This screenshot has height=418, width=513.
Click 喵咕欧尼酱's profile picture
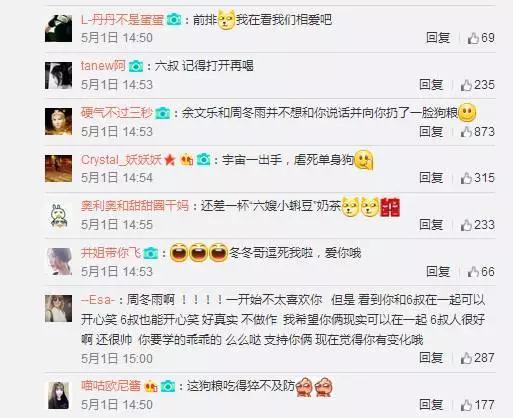(58, 395)
